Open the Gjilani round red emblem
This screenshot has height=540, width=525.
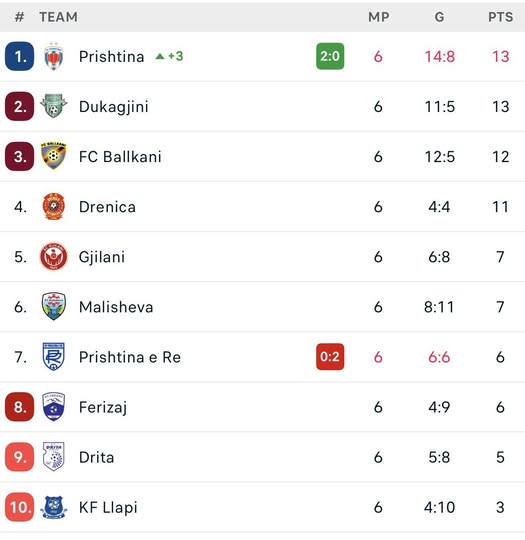click(53, 257)
